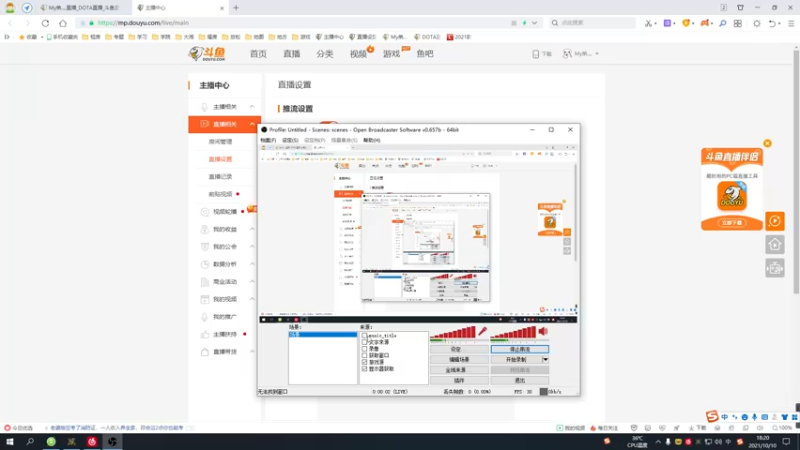Click taskbar search magnifier
Screen dimensions: 800x450
[30, 442]
